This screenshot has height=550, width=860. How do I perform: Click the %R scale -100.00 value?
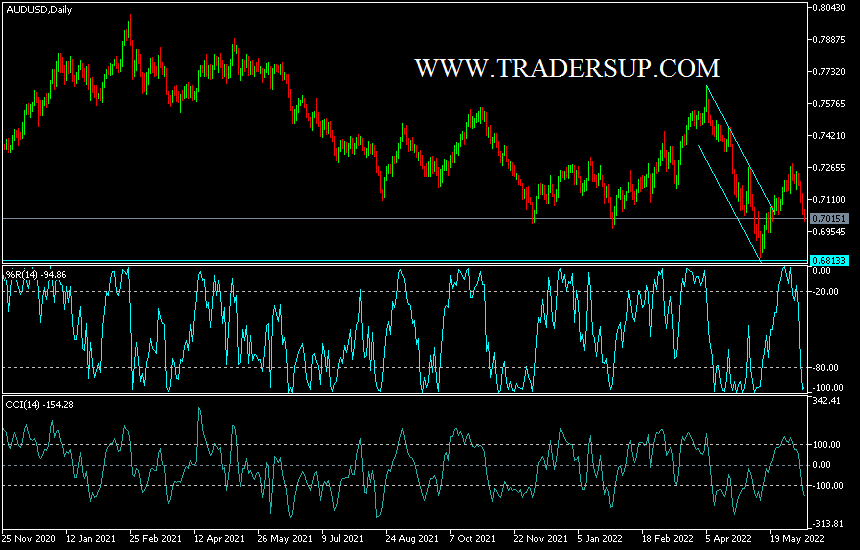pos(828,388)
